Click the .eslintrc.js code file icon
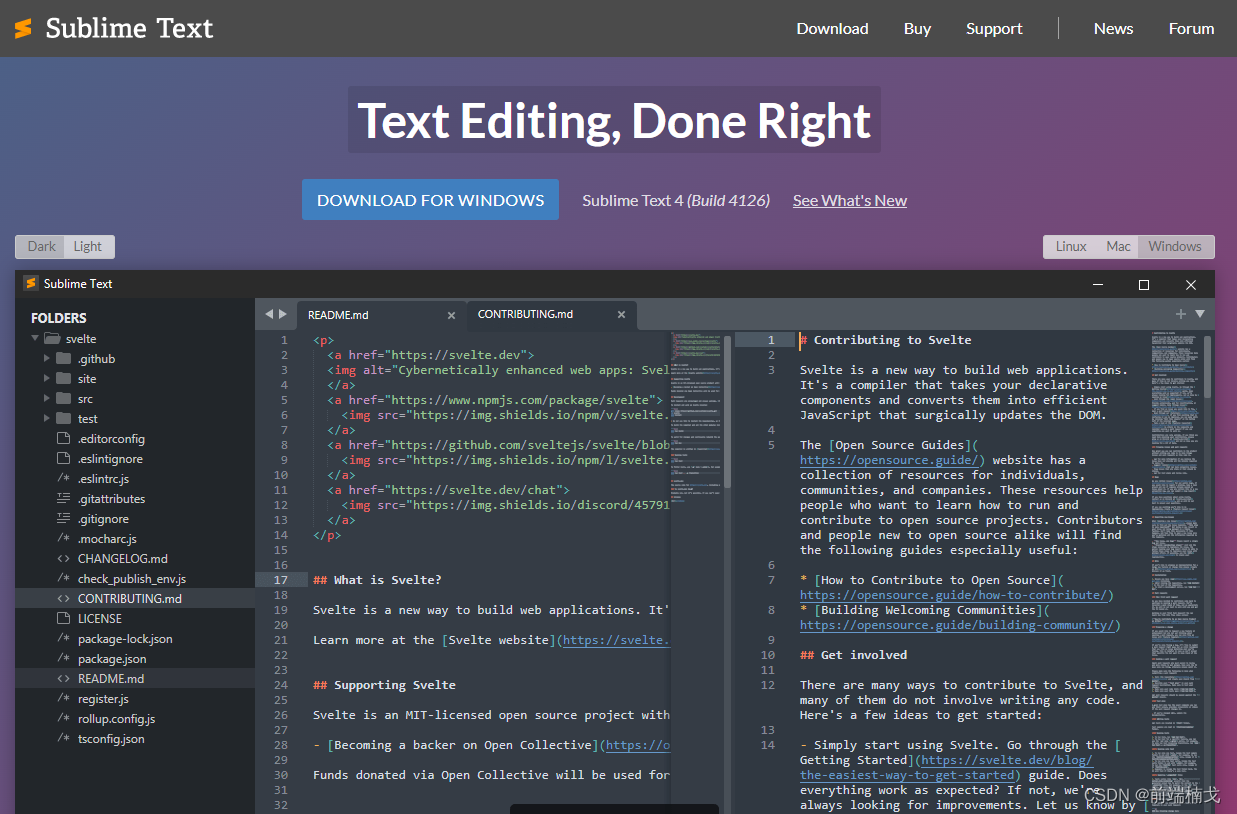The width and height of the screenshot is (1237, 814). [63, 479]
